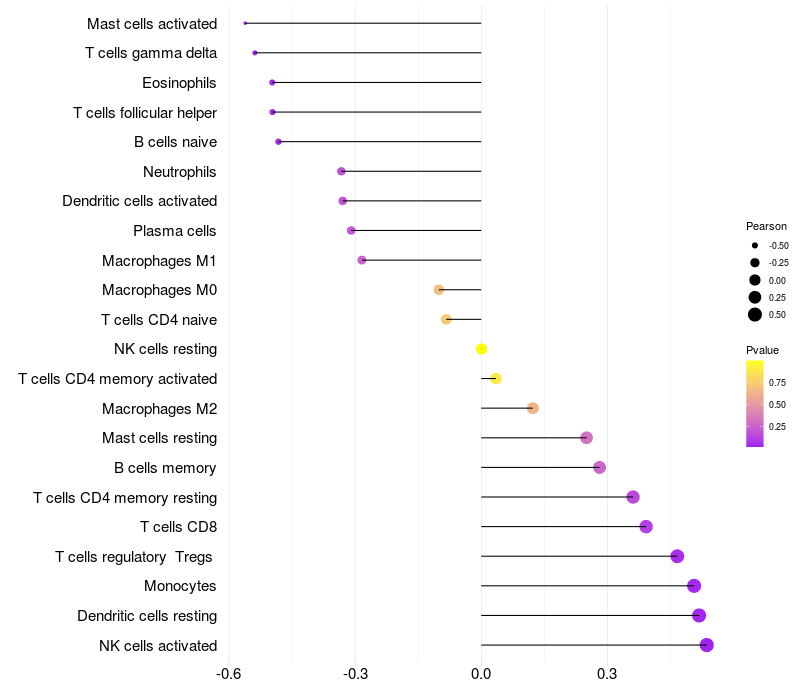800x700 pixels.
Task: Click the Eosinophils axis label
Action: coord(179,82)
